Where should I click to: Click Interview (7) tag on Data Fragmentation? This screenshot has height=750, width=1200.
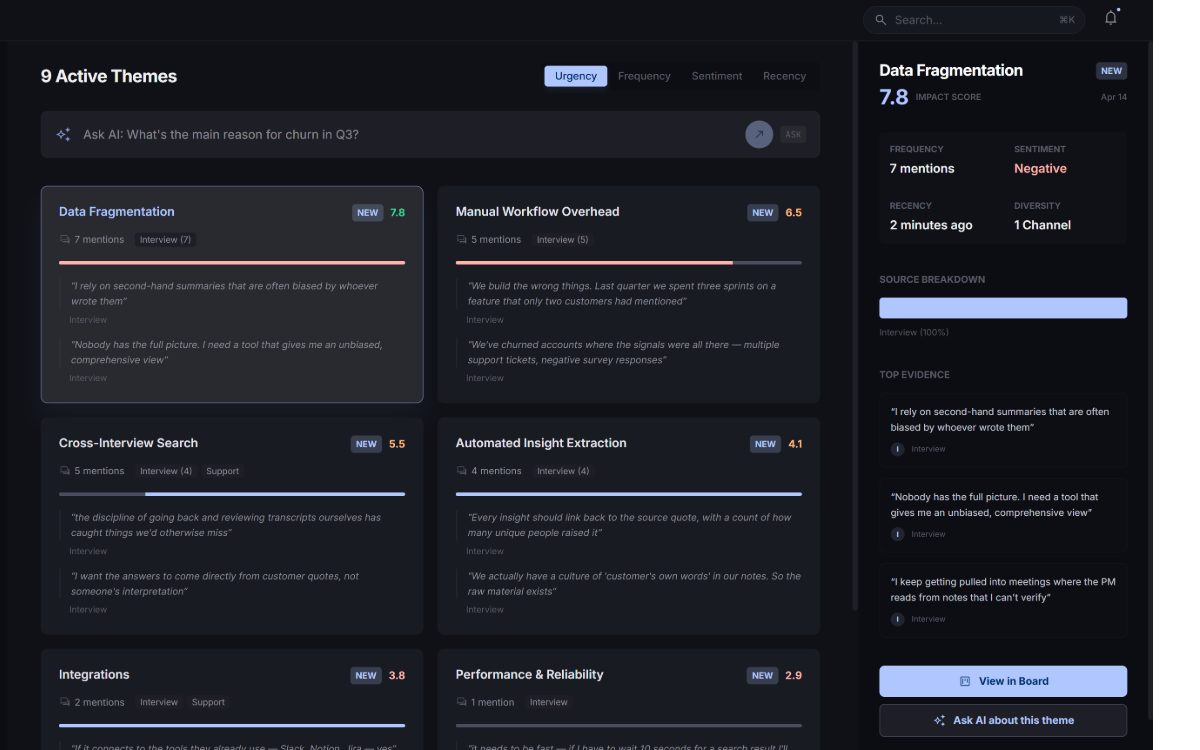(x=165, y=240)
